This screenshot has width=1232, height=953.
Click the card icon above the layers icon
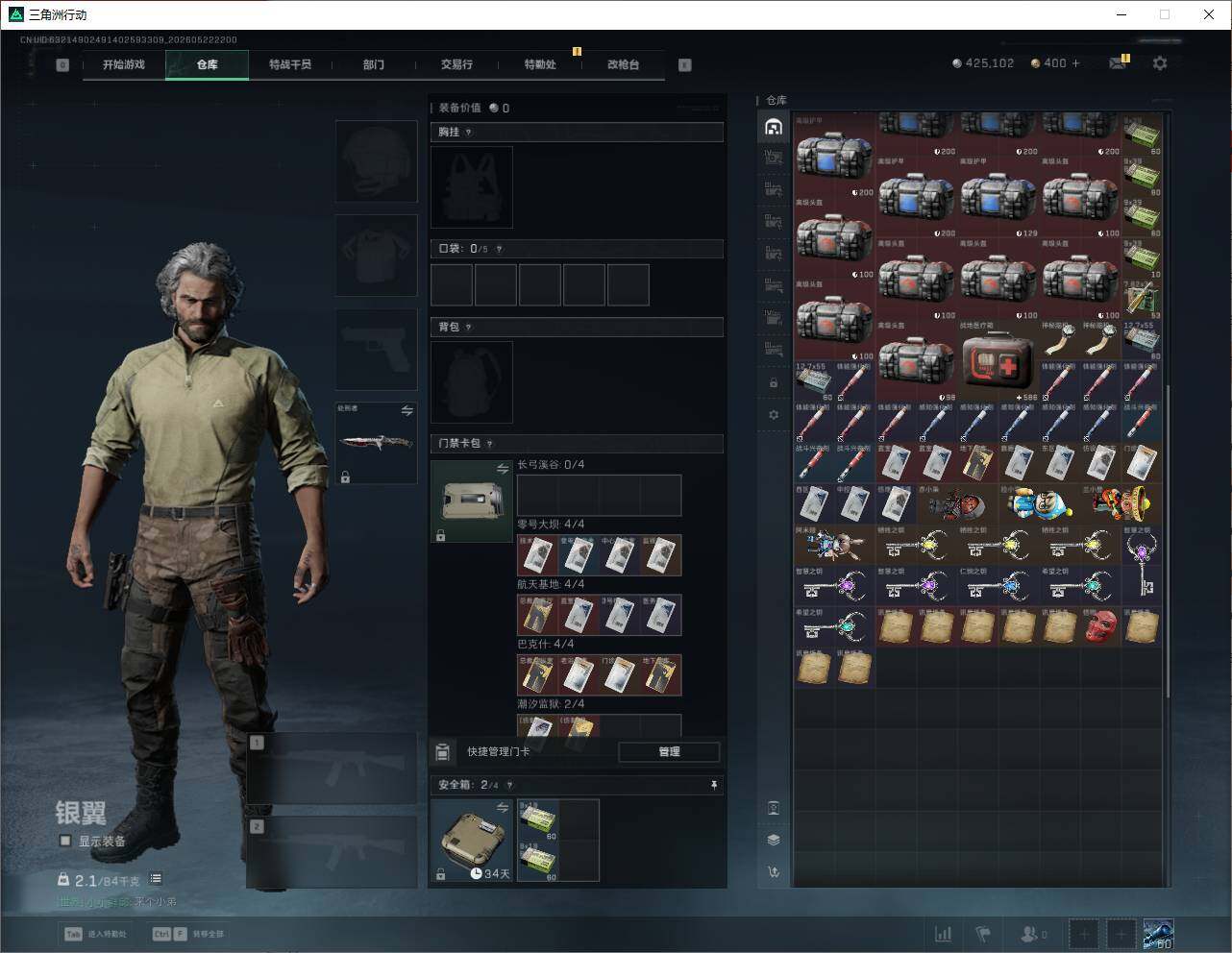[x=774, y=808]
